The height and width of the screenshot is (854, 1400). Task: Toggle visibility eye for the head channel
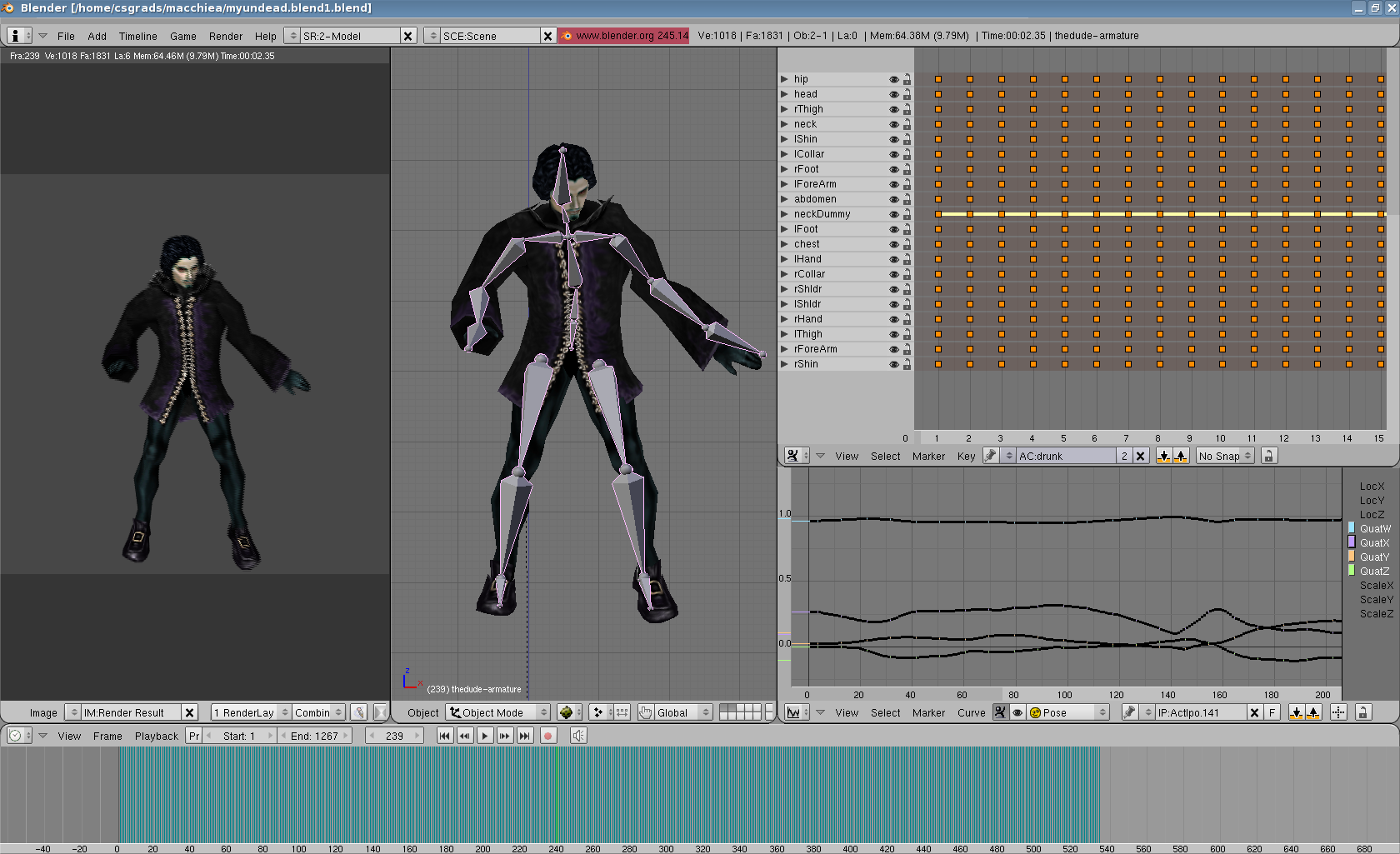click(x=893, y=94)
